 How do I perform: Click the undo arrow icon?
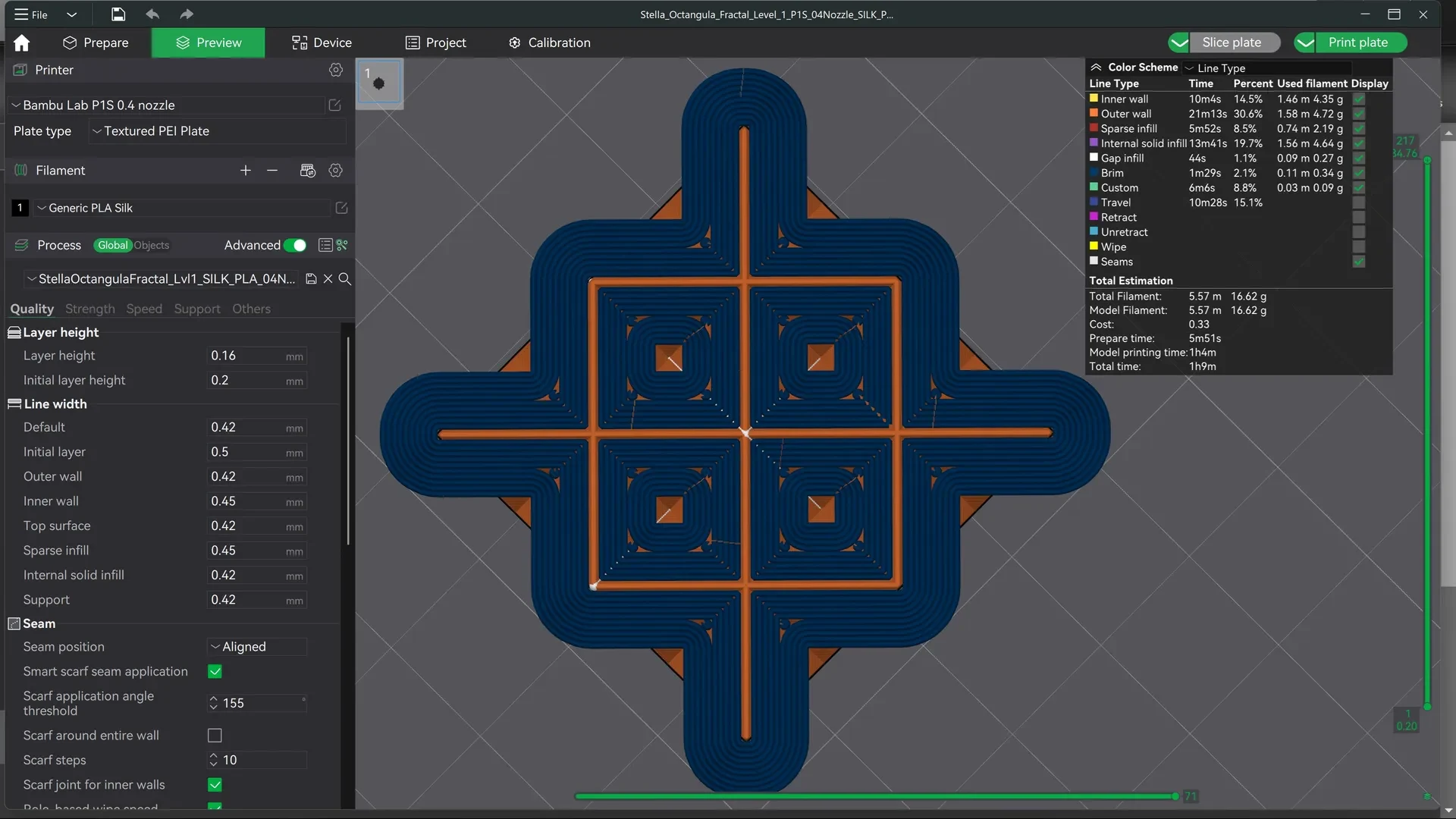pyautogui.click(x=152, y=14)
